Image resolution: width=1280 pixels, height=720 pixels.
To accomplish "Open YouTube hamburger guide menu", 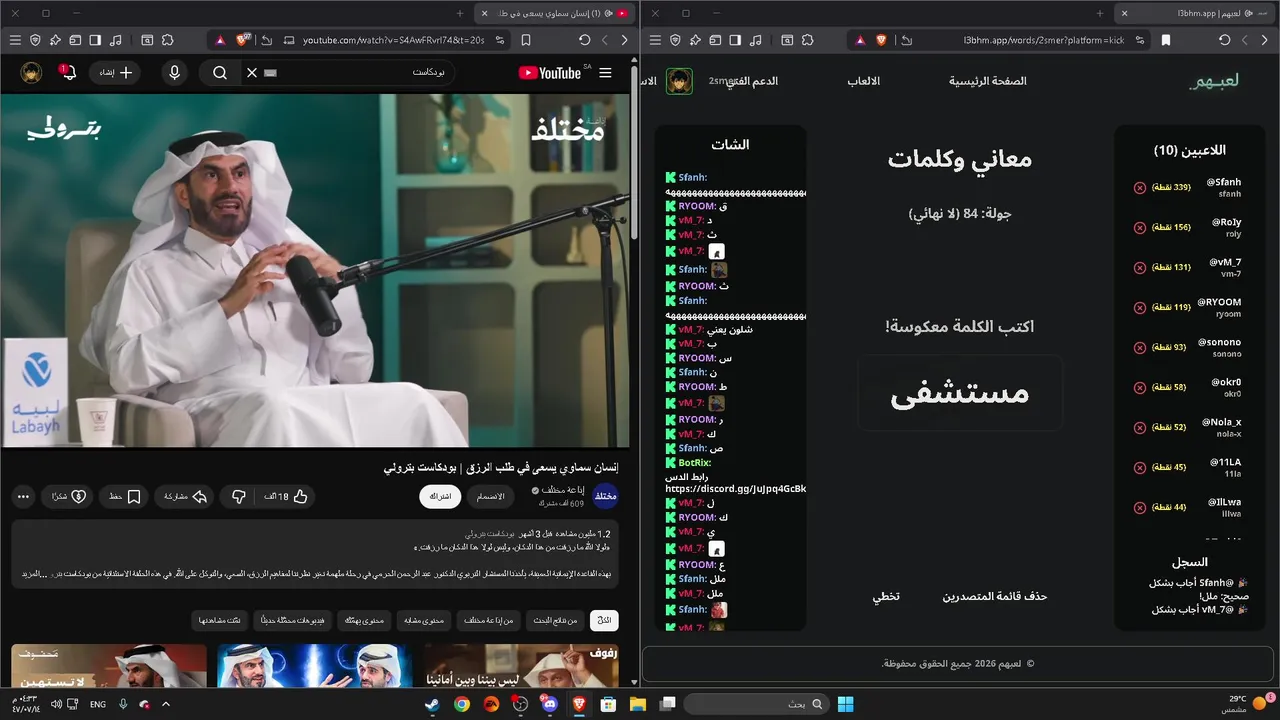I will pyautogui.click(x=605, y=73).
